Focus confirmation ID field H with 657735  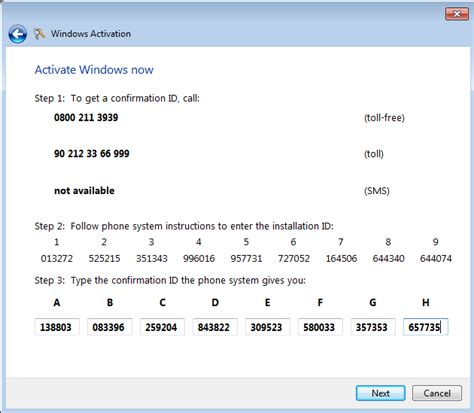426,327
